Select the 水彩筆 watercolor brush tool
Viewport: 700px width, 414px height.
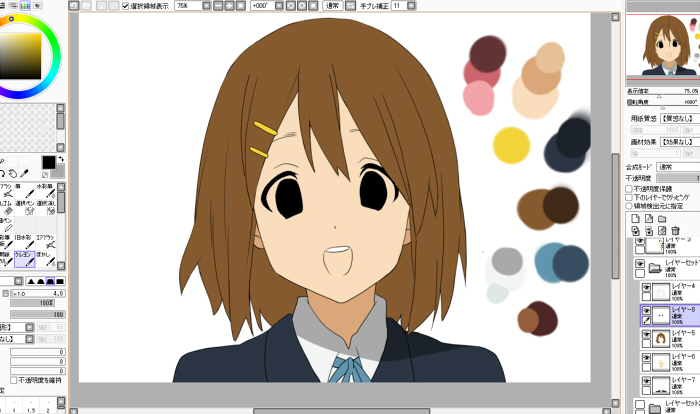pos(46,191)
